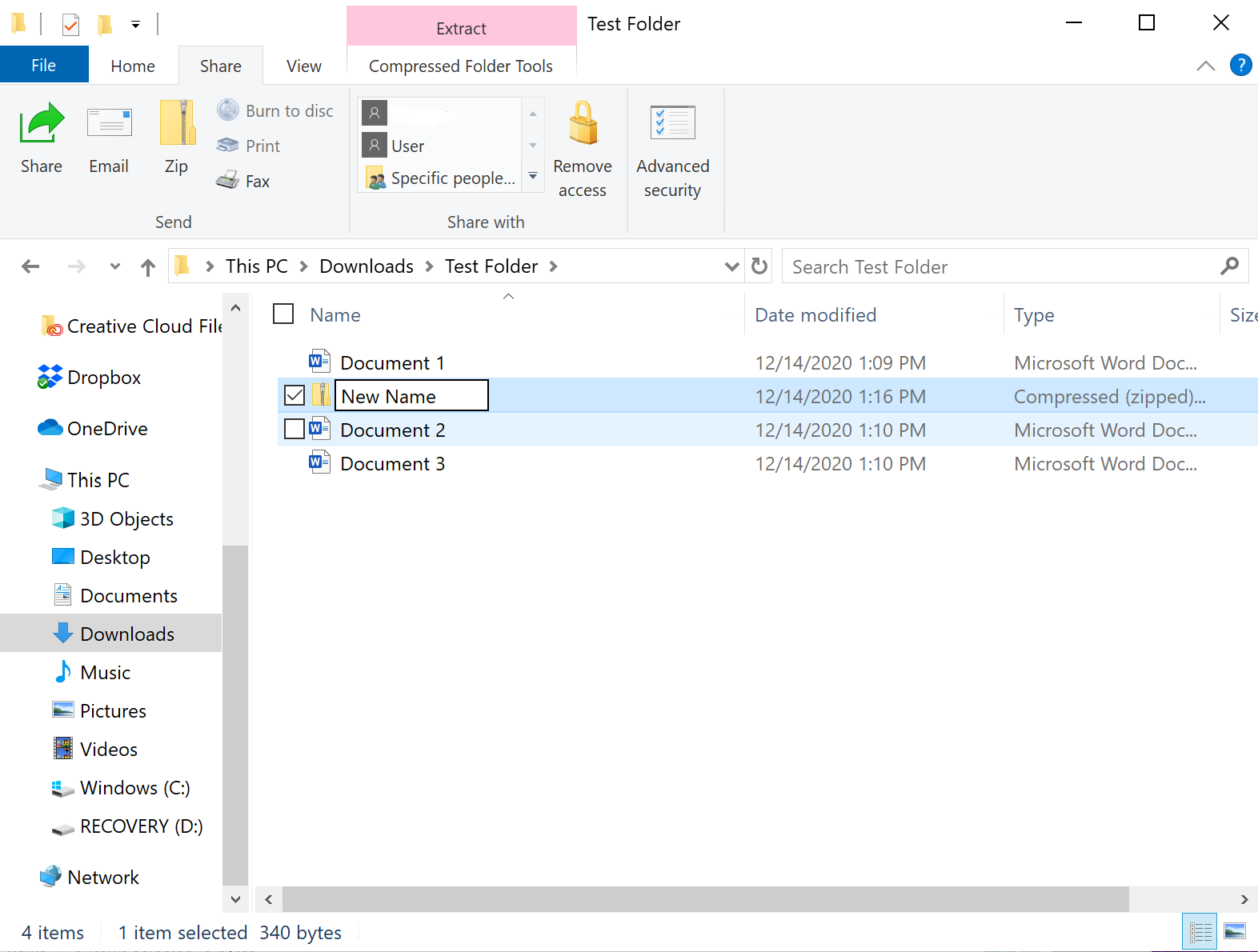Go up one folder level arrow

click(148, 267)
